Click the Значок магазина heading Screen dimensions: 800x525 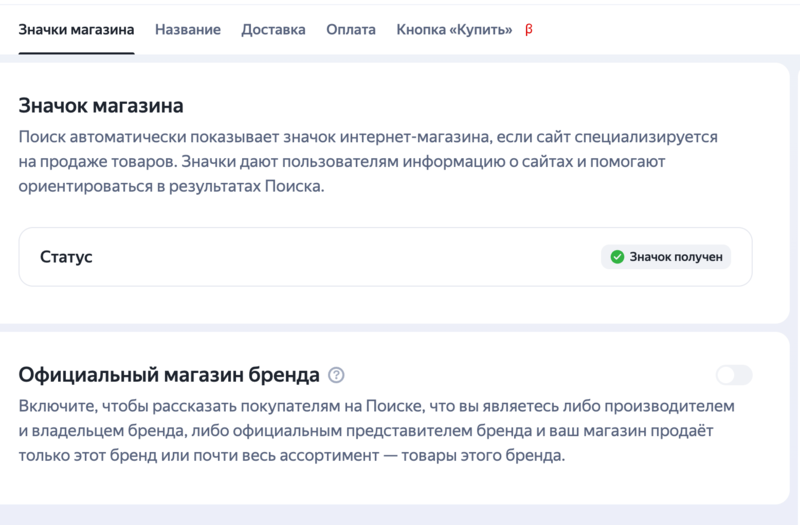[x=101, y=106]
